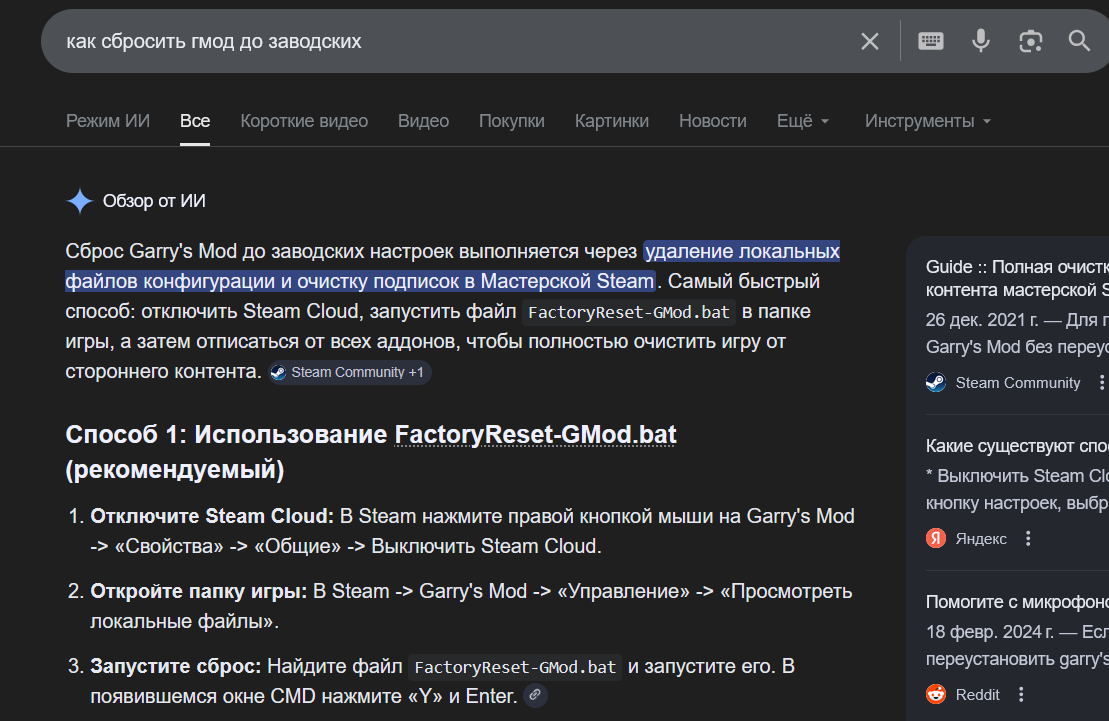Click inside the search input field
Viewport: 1109px width, 721px height.
pos(400,40)
